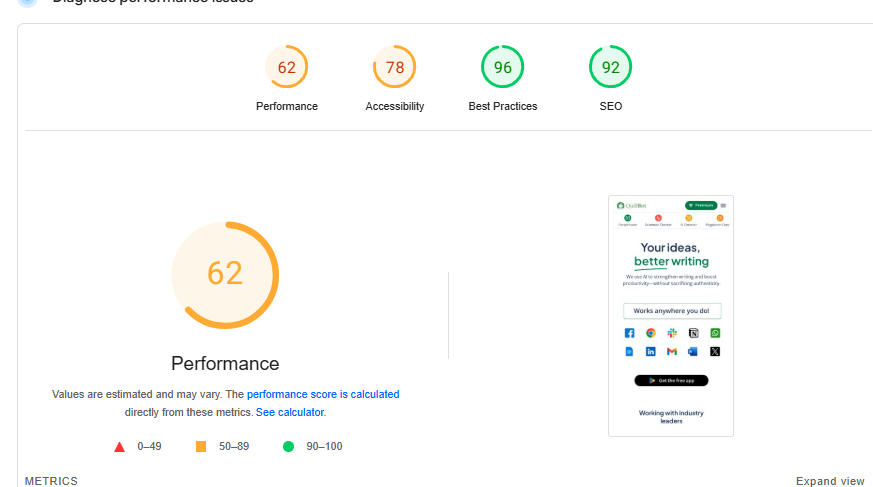This screenshot has height=487, width=873.
Task: Open the SEO score gauge
Action: (x=610, y=68)
